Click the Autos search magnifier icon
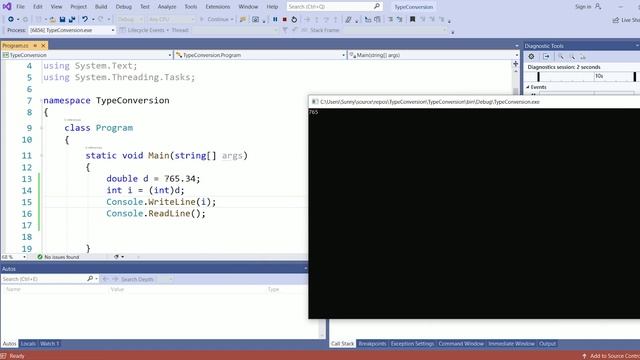This screenshot has width=640, height=360. 90,279
